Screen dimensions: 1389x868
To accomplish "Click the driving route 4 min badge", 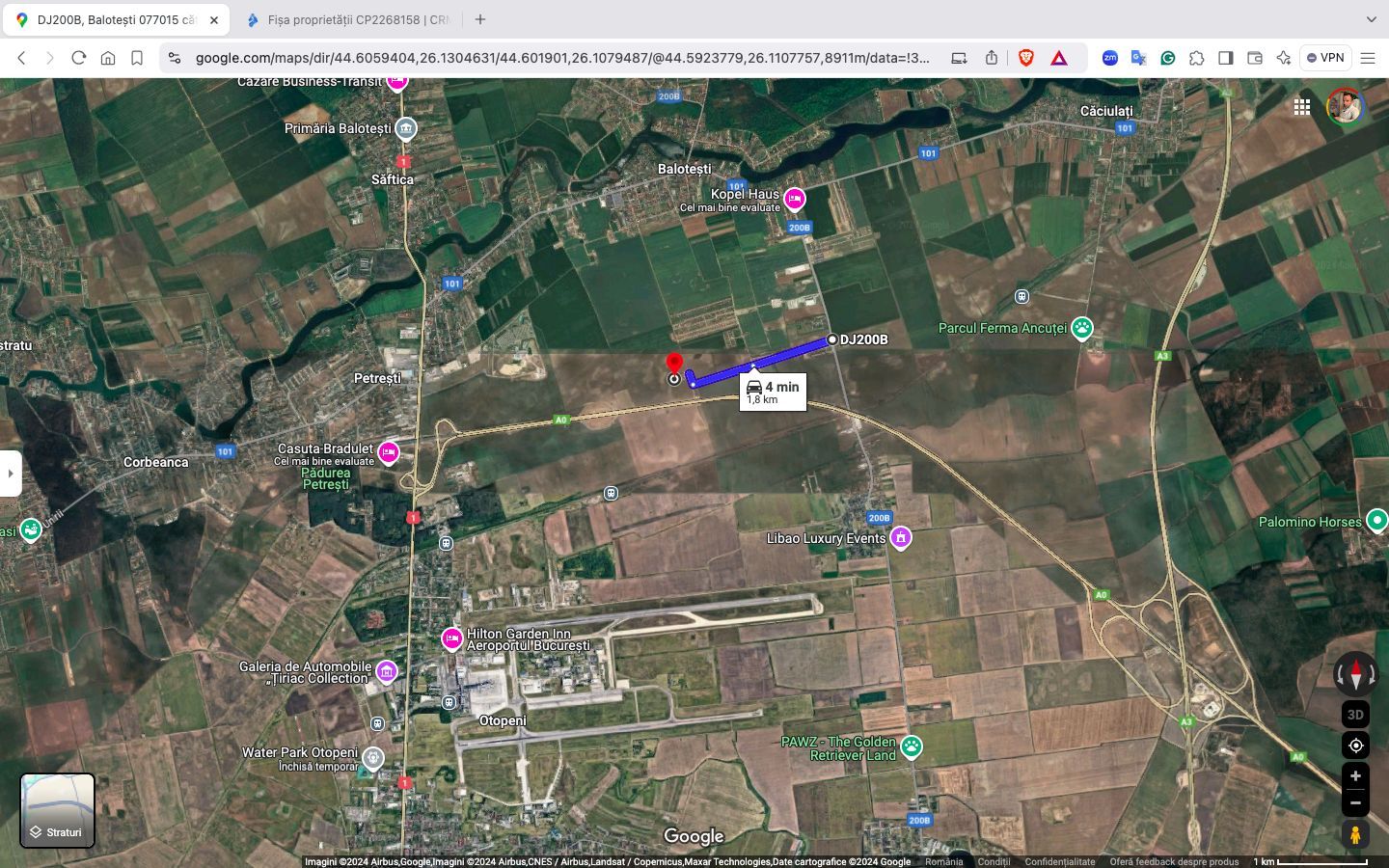I will (x=772, y=391).
